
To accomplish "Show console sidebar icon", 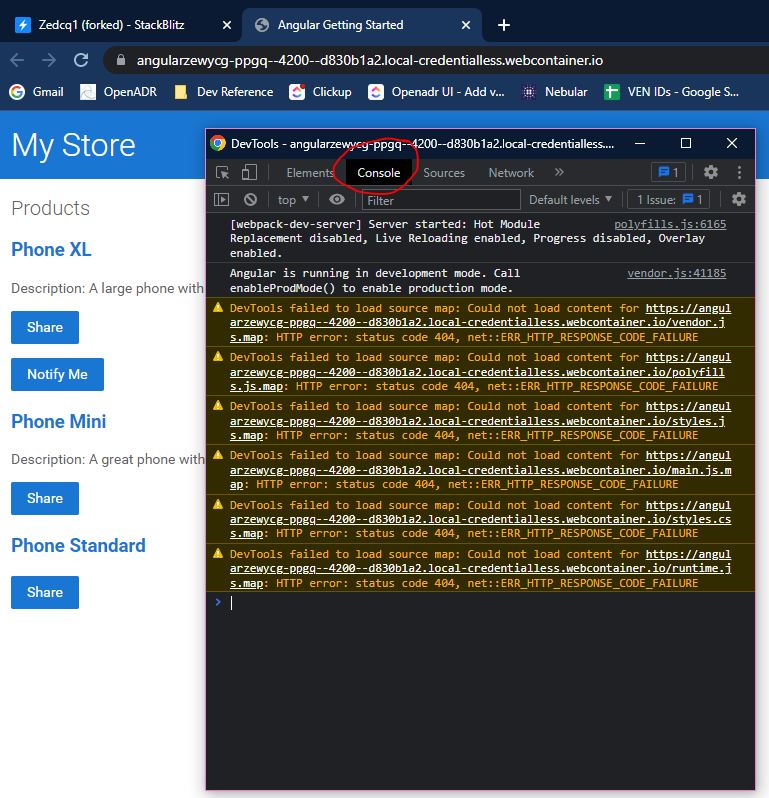I will 221,200.
